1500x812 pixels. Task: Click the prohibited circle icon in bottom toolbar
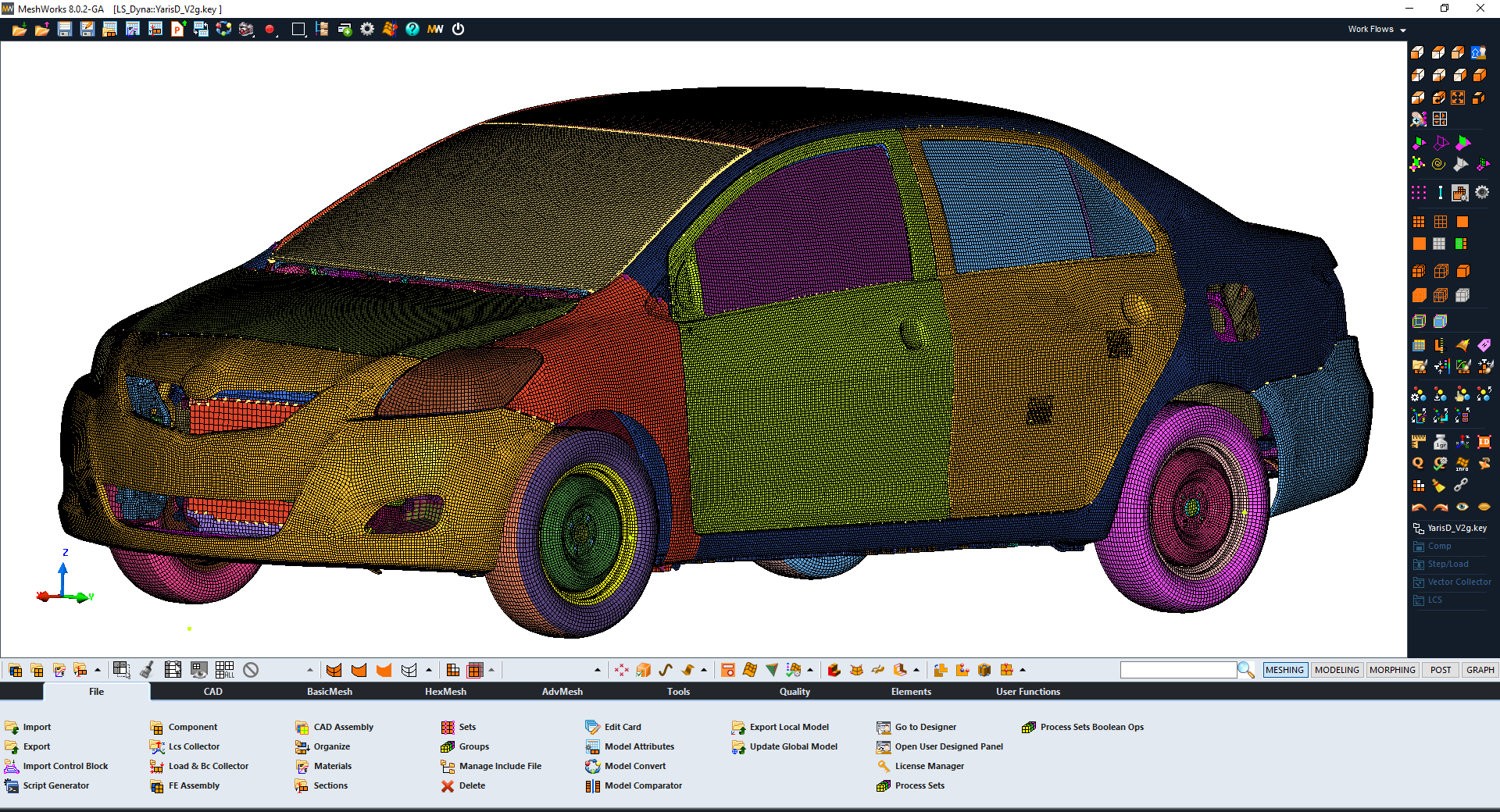[251, 670]
